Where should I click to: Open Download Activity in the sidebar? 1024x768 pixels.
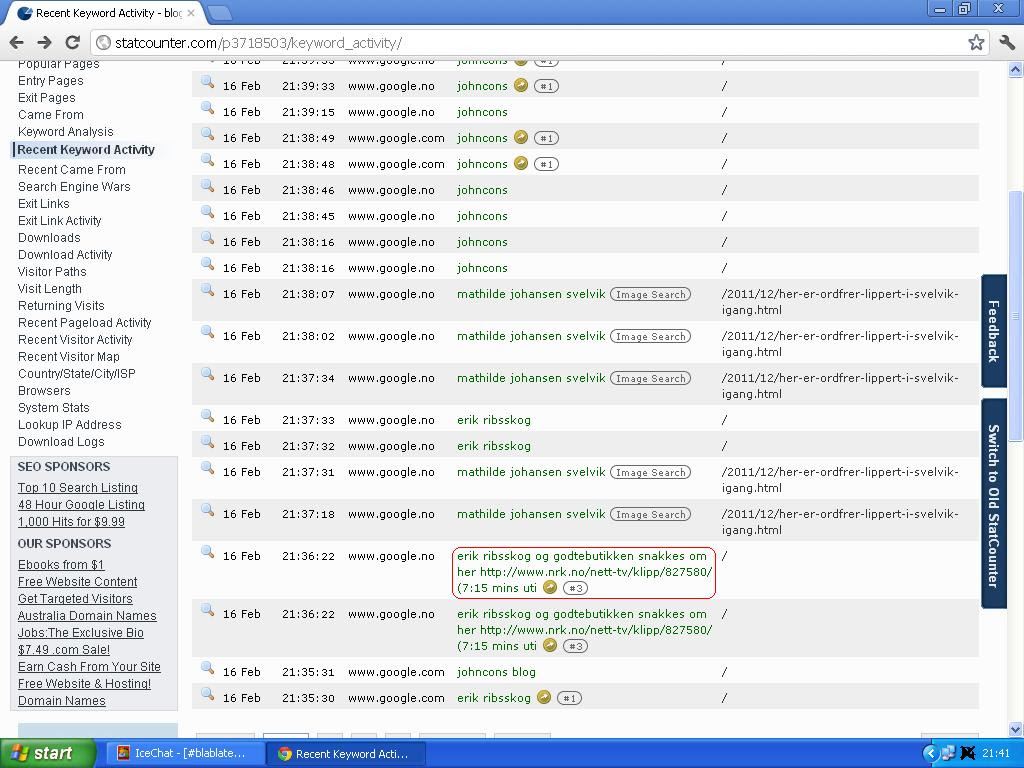(65, 255)
